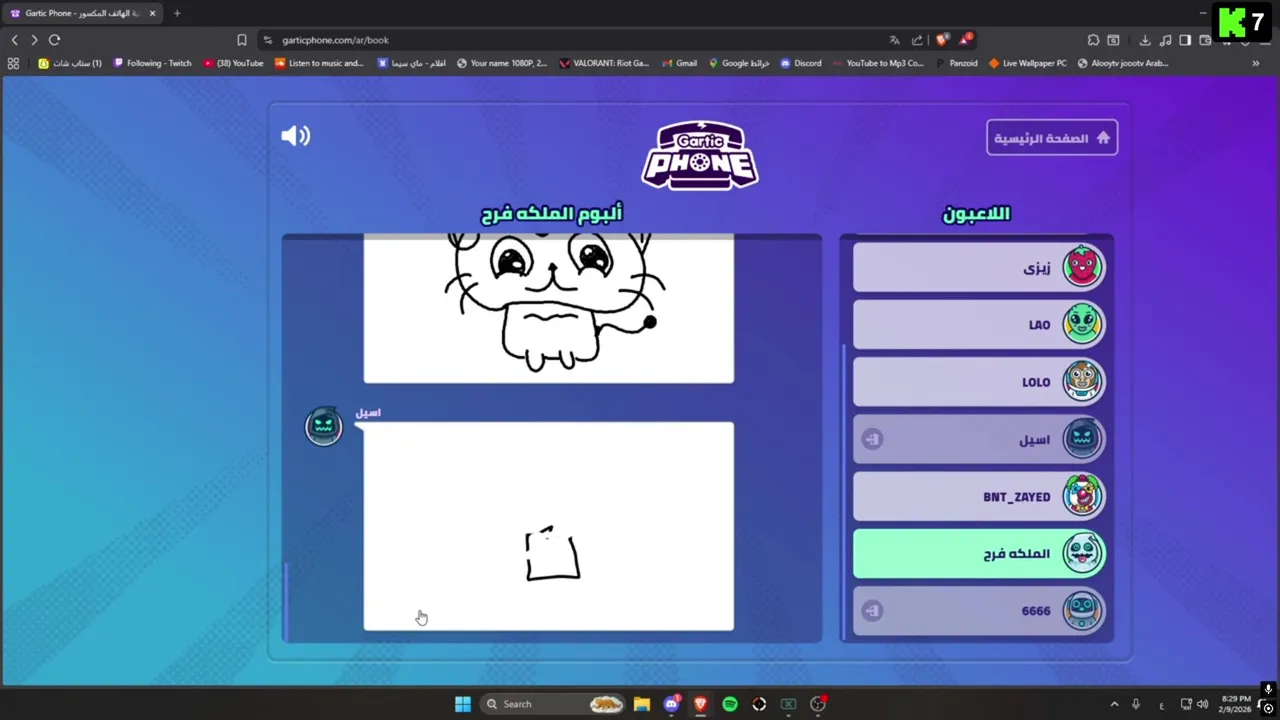This screenshot has height=720, width=1280.
Task: Select player BNT_ZAYED in the list
Action: pos(979,496)
